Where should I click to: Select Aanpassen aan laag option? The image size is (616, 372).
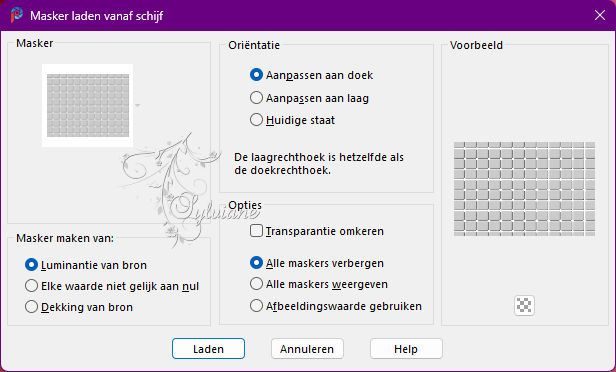[310, 98]
